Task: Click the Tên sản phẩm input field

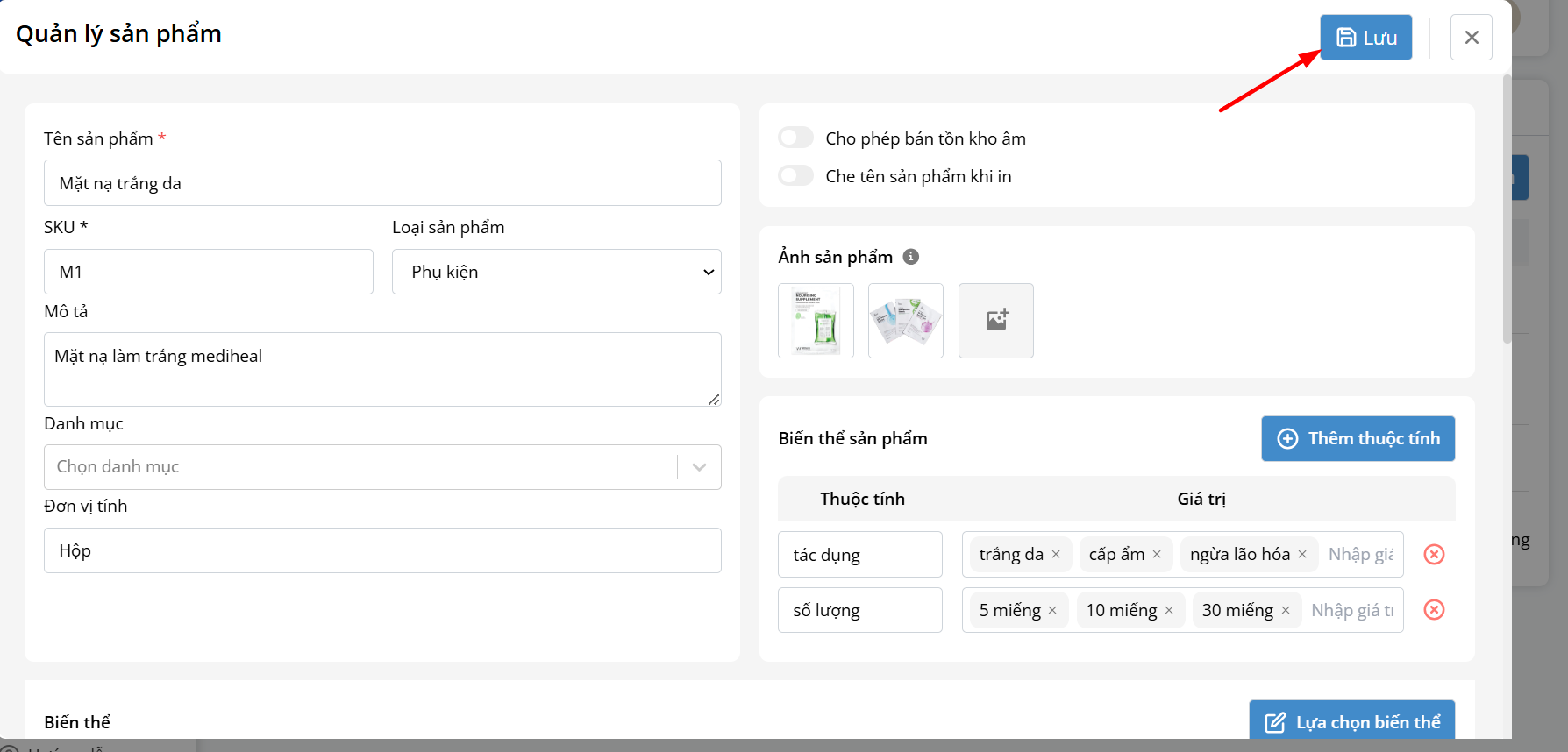Action: [x=382, y=183]
